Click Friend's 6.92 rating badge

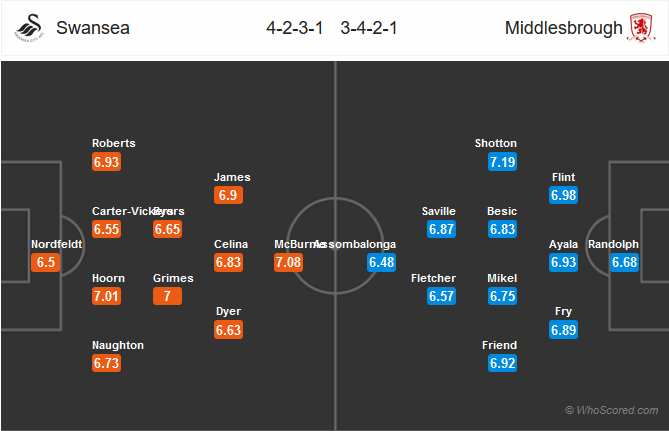(503, 363)
